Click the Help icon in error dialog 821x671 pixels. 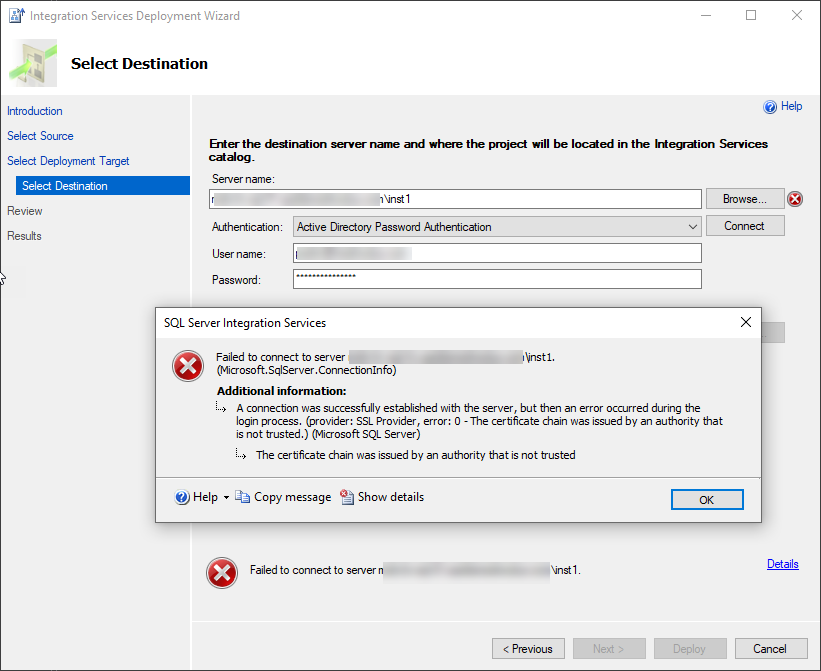(x=182, y=497)
